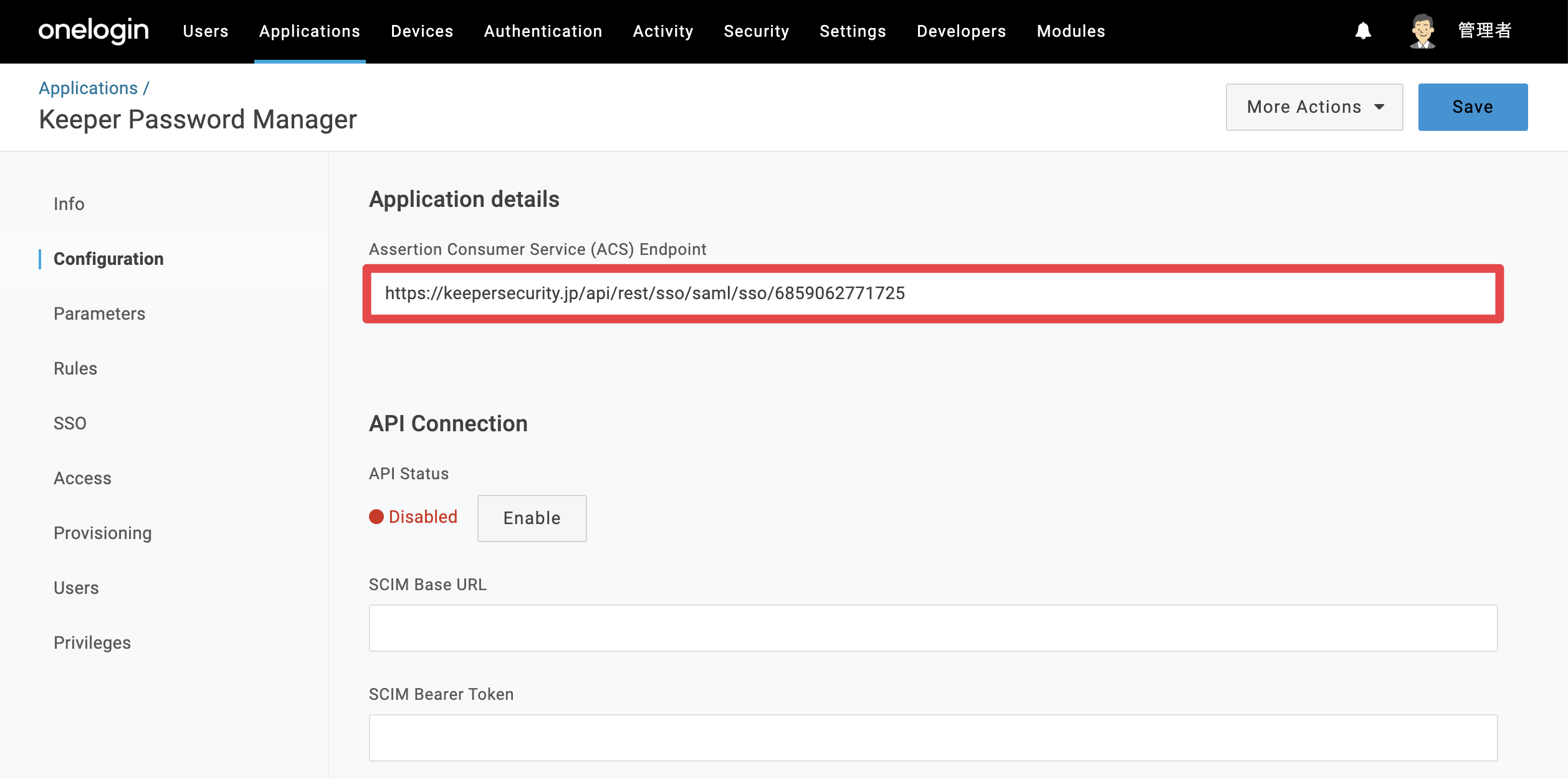Click the notification bell icon
The height and width of the screenshot is (779, 1568).
pos(1363,31)
